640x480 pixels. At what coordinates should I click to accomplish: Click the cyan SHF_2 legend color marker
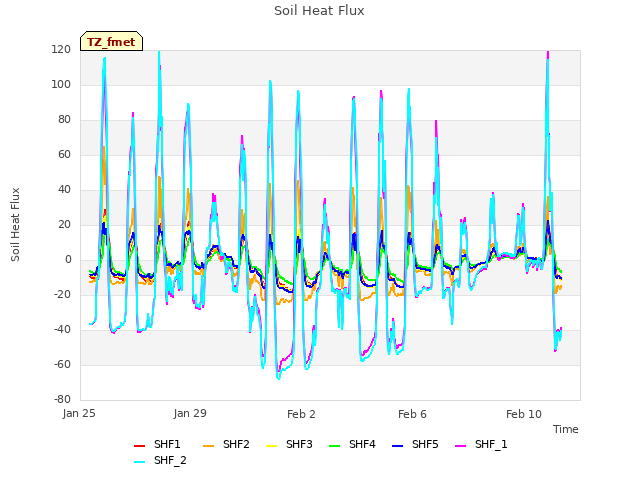coord(140,462)
